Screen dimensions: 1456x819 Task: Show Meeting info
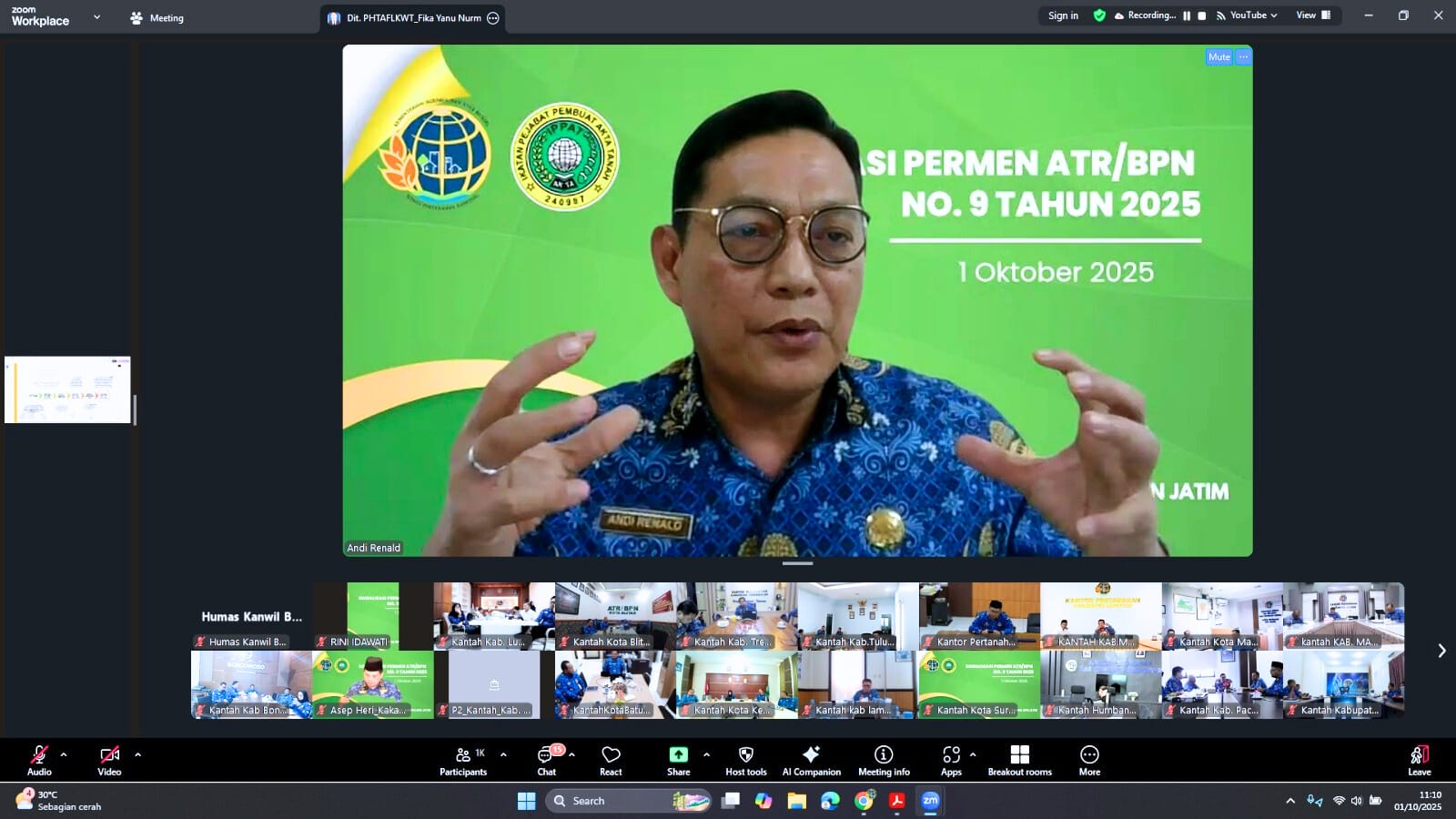coord(882,760)
